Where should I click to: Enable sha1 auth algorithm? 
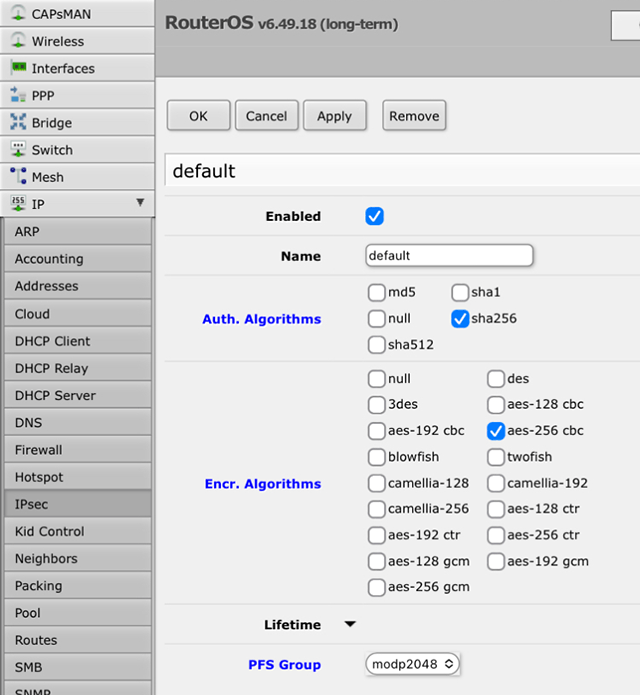[x=460, y=293]
